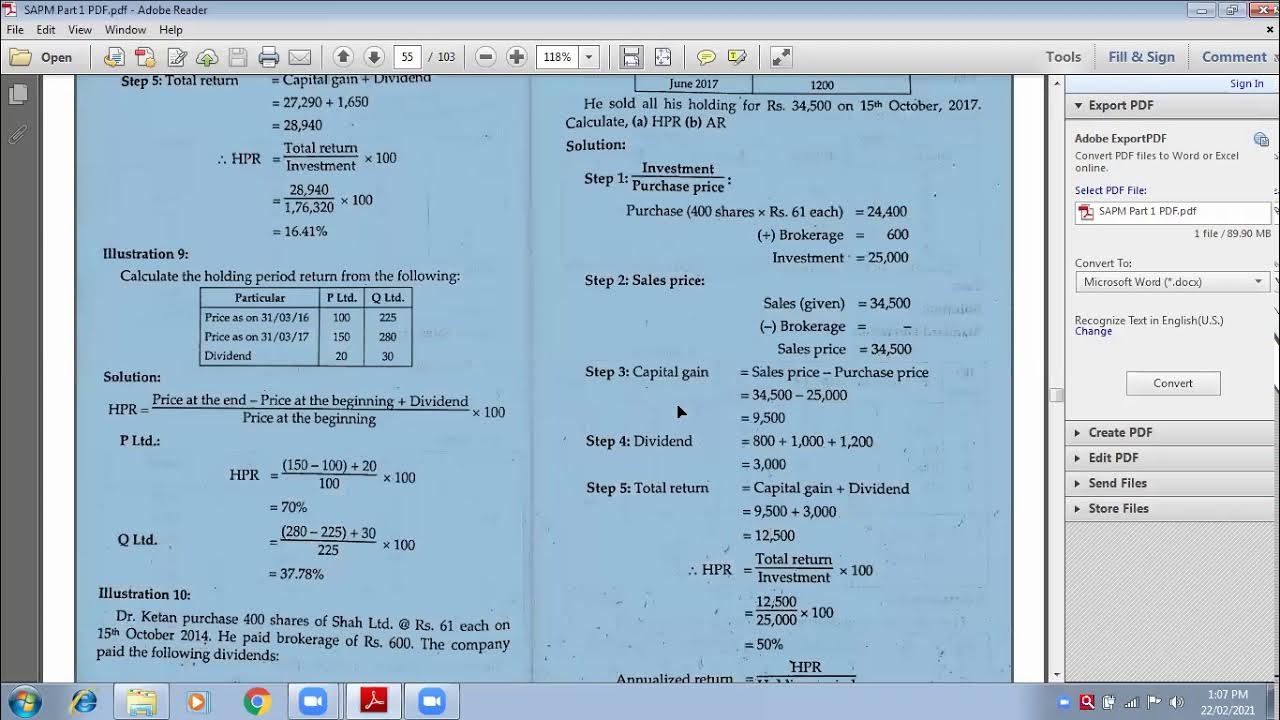Switch to the Comment tab
This screenshot has width=1280, height=720.
1233,57
